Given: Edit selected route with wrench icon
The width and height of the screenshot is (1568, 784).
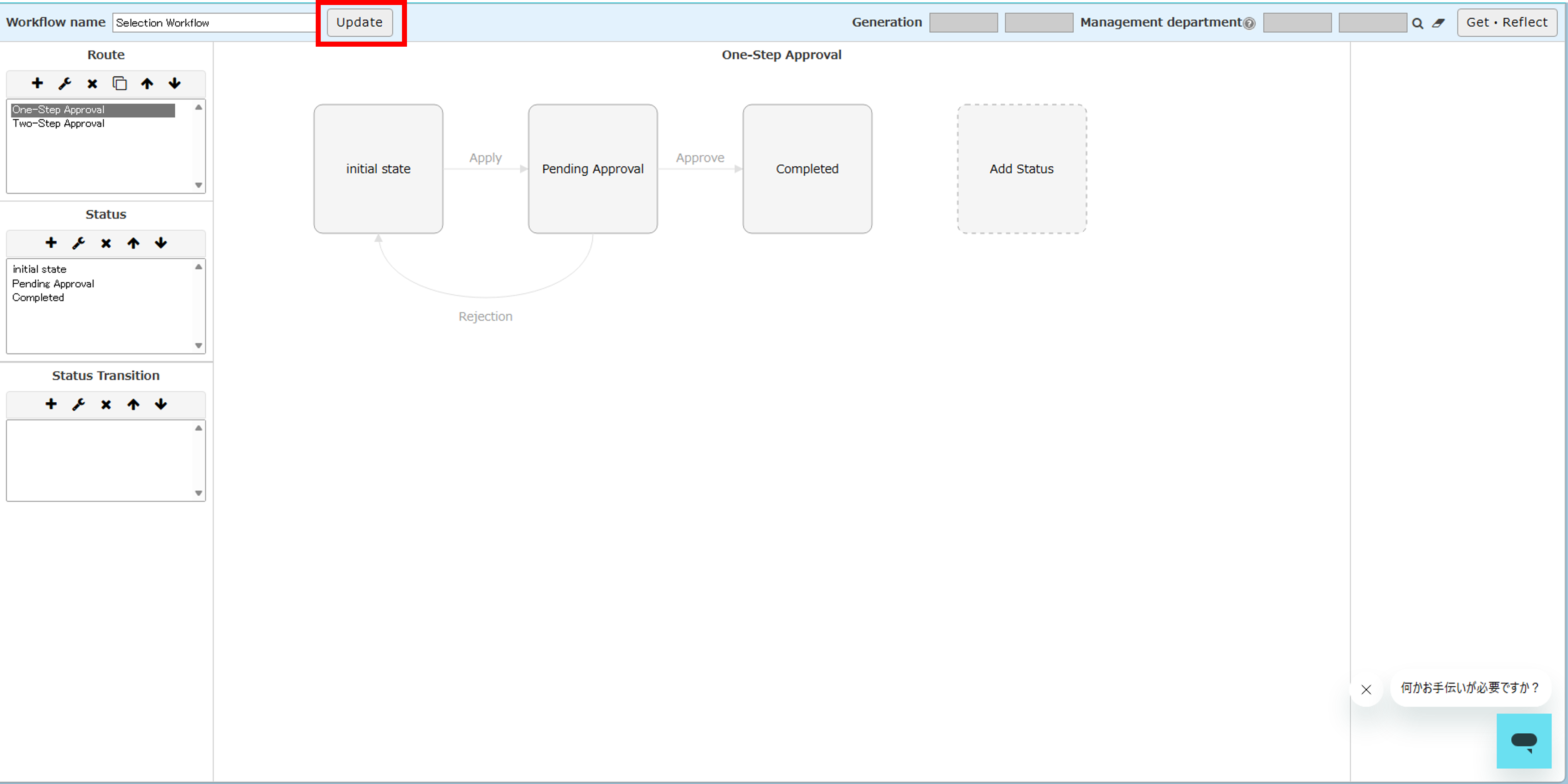Looking at the screenshot, I should click(x=65, y=83).
